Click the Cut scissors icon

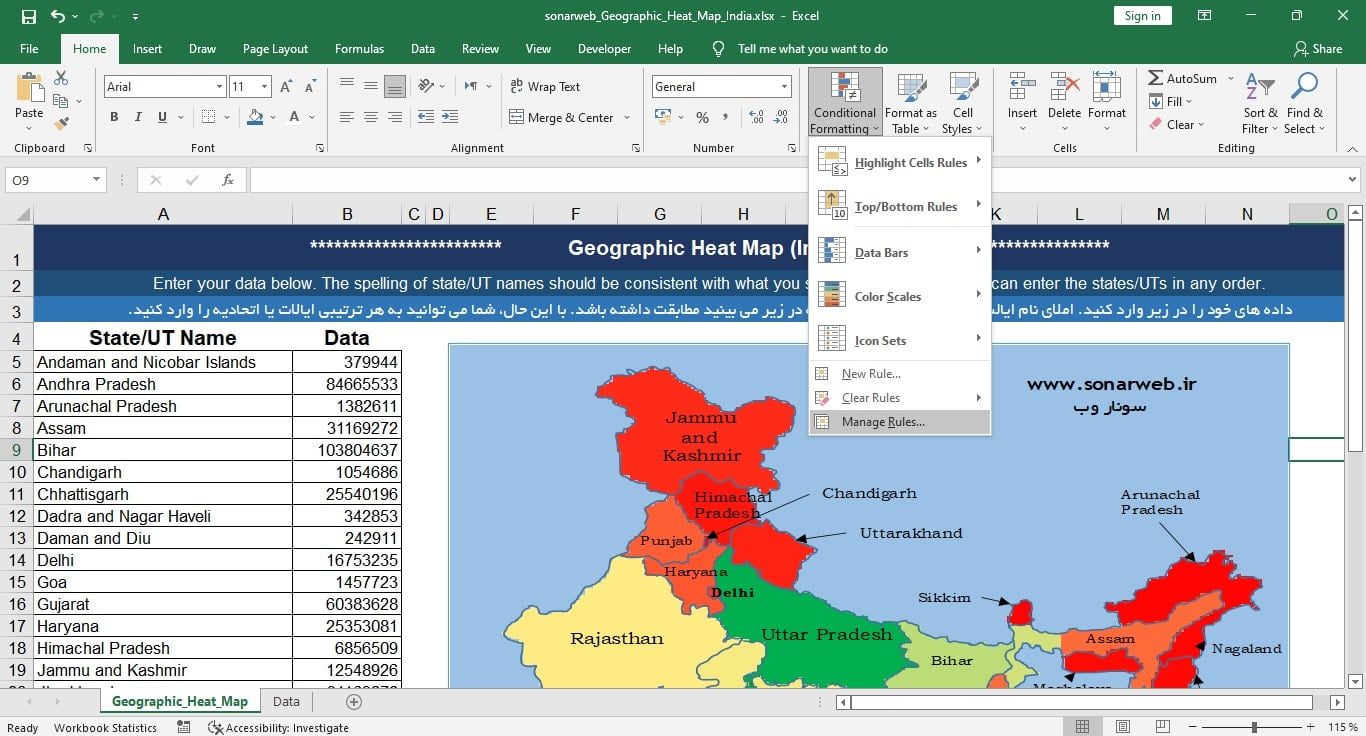pos(61,78)
